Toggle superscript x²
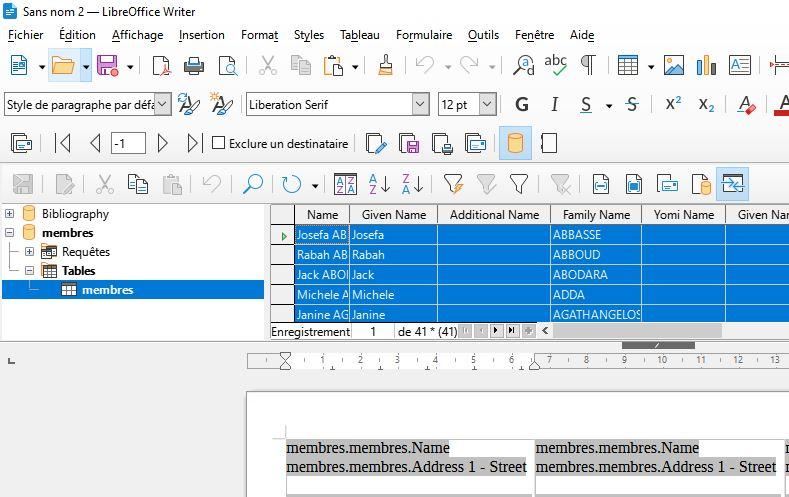789x497 pixels. pos(673,104)
